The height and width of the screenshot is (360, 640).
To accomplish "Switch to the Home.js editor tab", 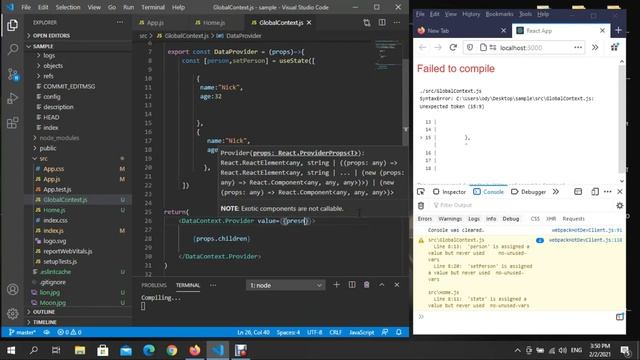I will (x=214, y=22).
